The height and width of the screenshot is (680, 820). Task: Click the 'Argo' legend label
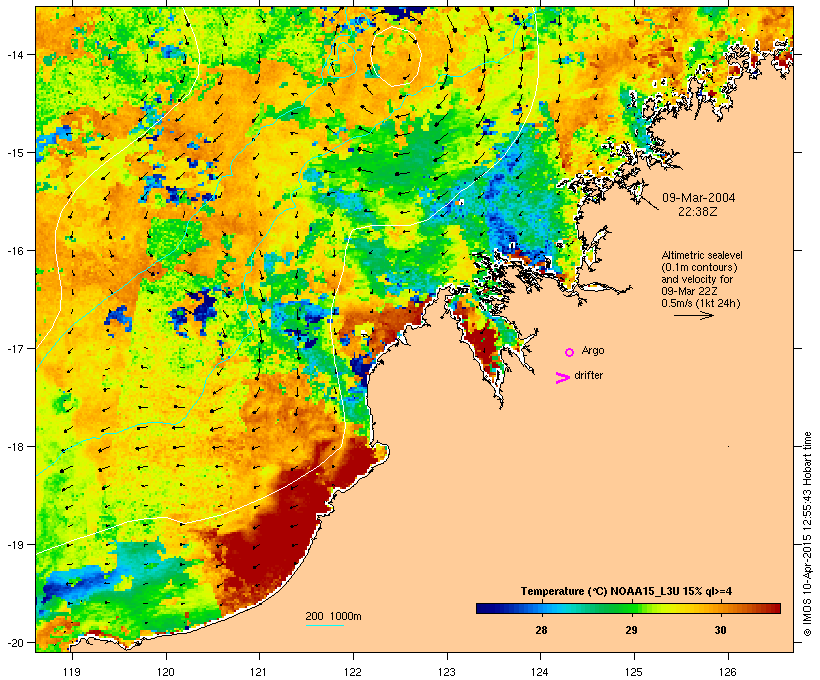[x=593, y=350]
